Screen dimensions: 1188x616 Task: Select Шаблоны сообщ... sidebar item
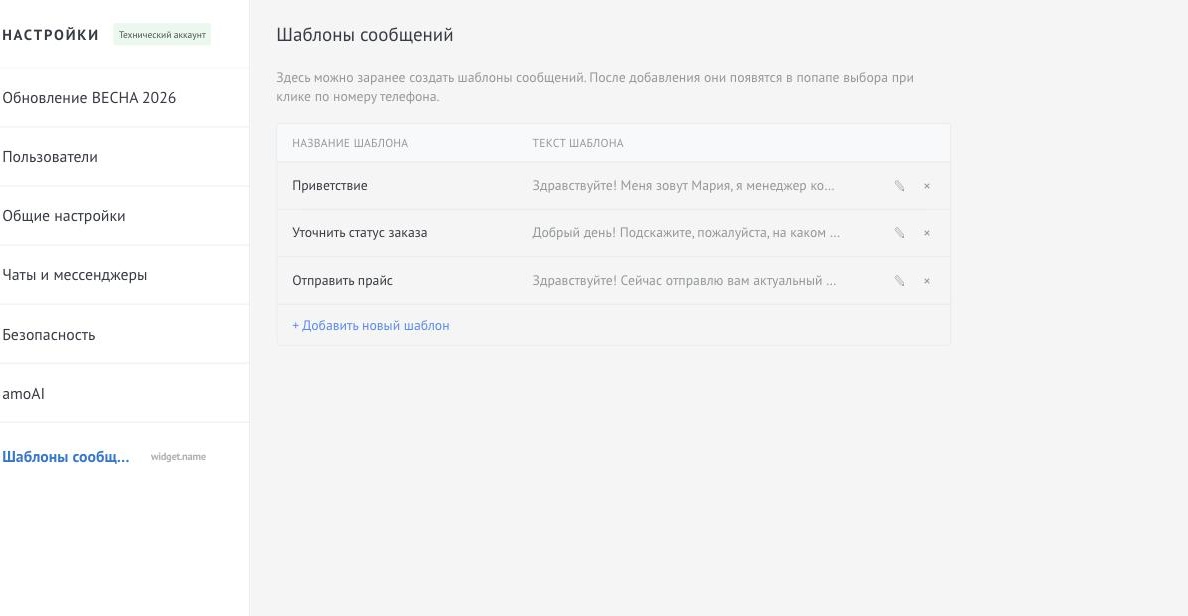[x=66, y=457]
